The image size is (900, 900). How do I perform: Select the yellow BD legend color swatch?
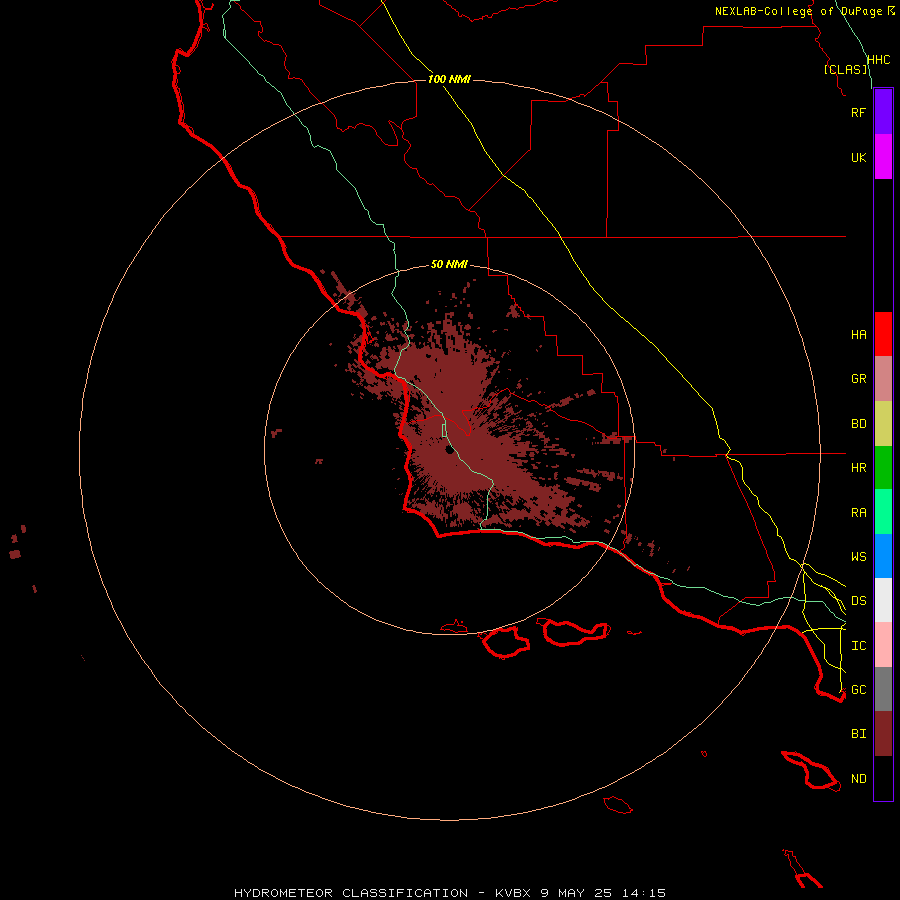[x=883, y=424]
